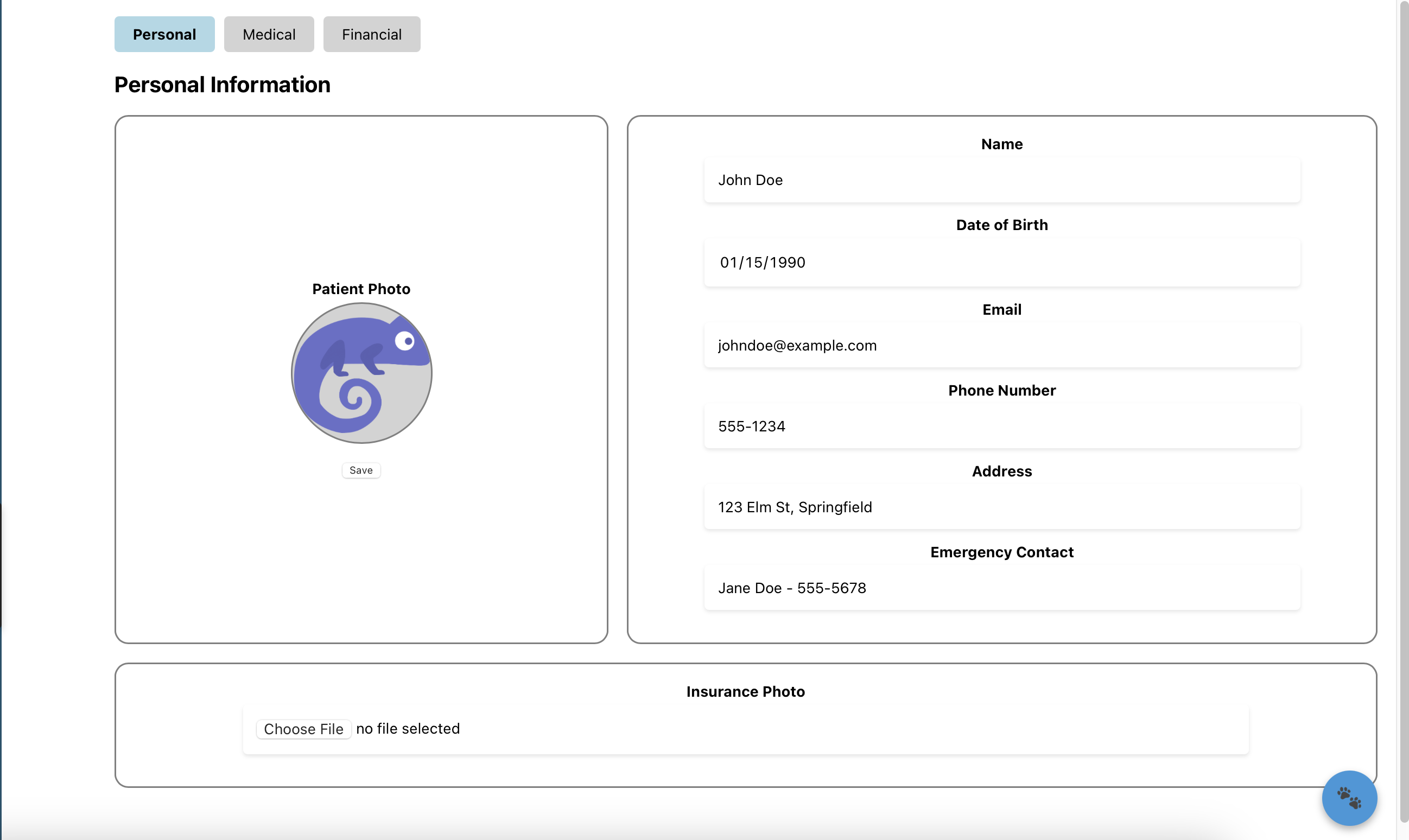Select the Personal tab
This screenshot has height=840, width=1409.
(x=164, y=35)
